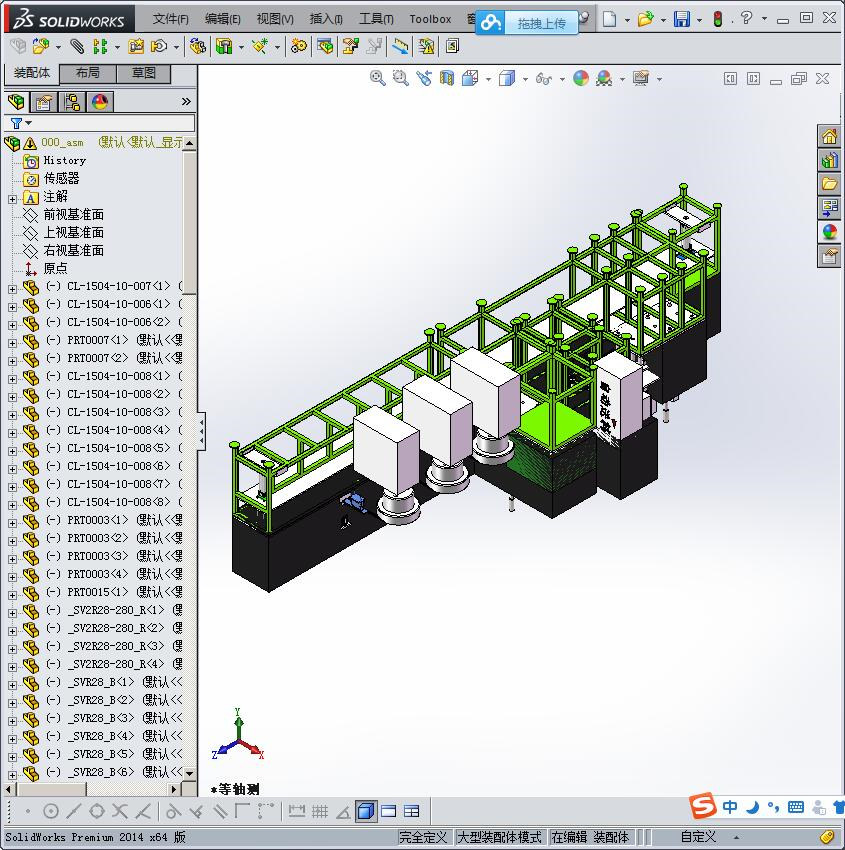Viewport: 845px width, 850px height.
Task: Click the Assembly Features icon
Action: click(223, 47)
